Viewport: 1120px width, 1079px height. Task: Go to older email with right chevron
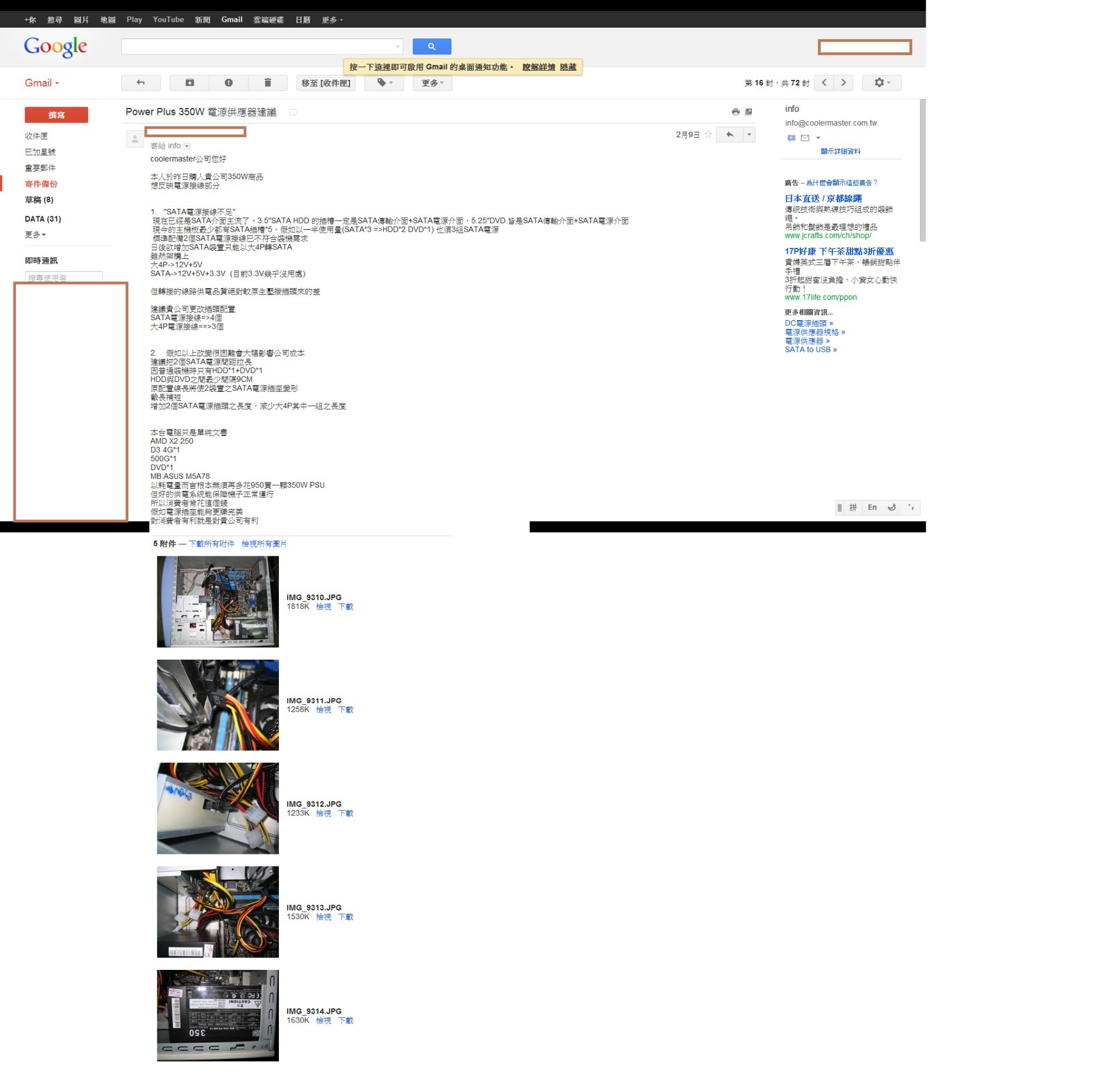843,83
